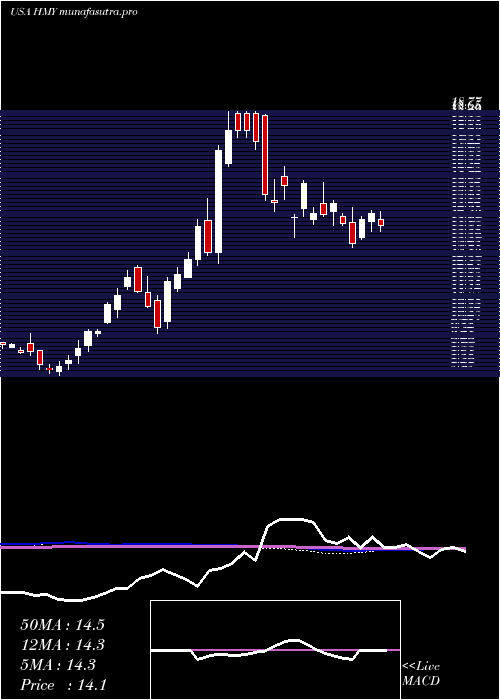The image size is (500, 700).
Task: Click the top price label on the right axis
Action: [467, 105]
